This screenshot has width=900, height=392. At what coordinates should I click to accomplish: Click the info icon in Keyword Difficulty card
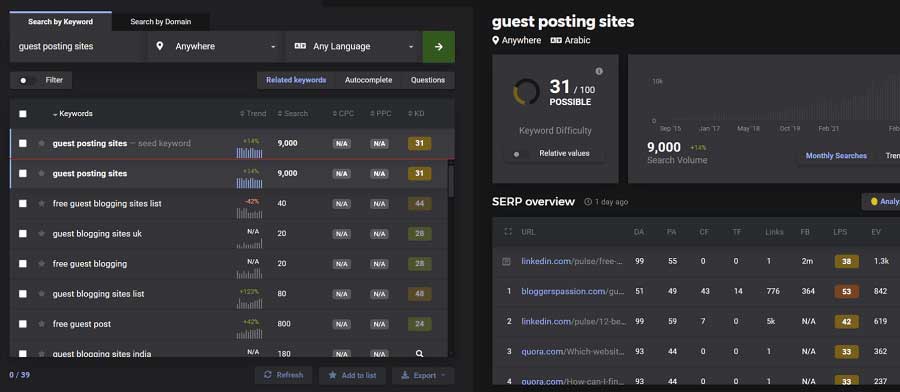[x=599, y=71]
